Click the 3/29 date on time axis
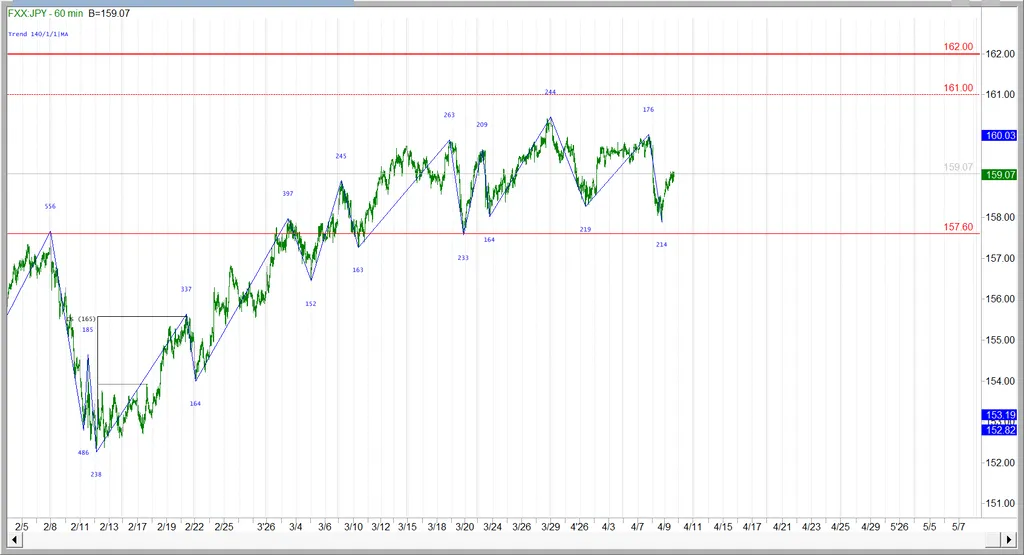This screenshot has height=555, width=1024. (x=550, y=525)
